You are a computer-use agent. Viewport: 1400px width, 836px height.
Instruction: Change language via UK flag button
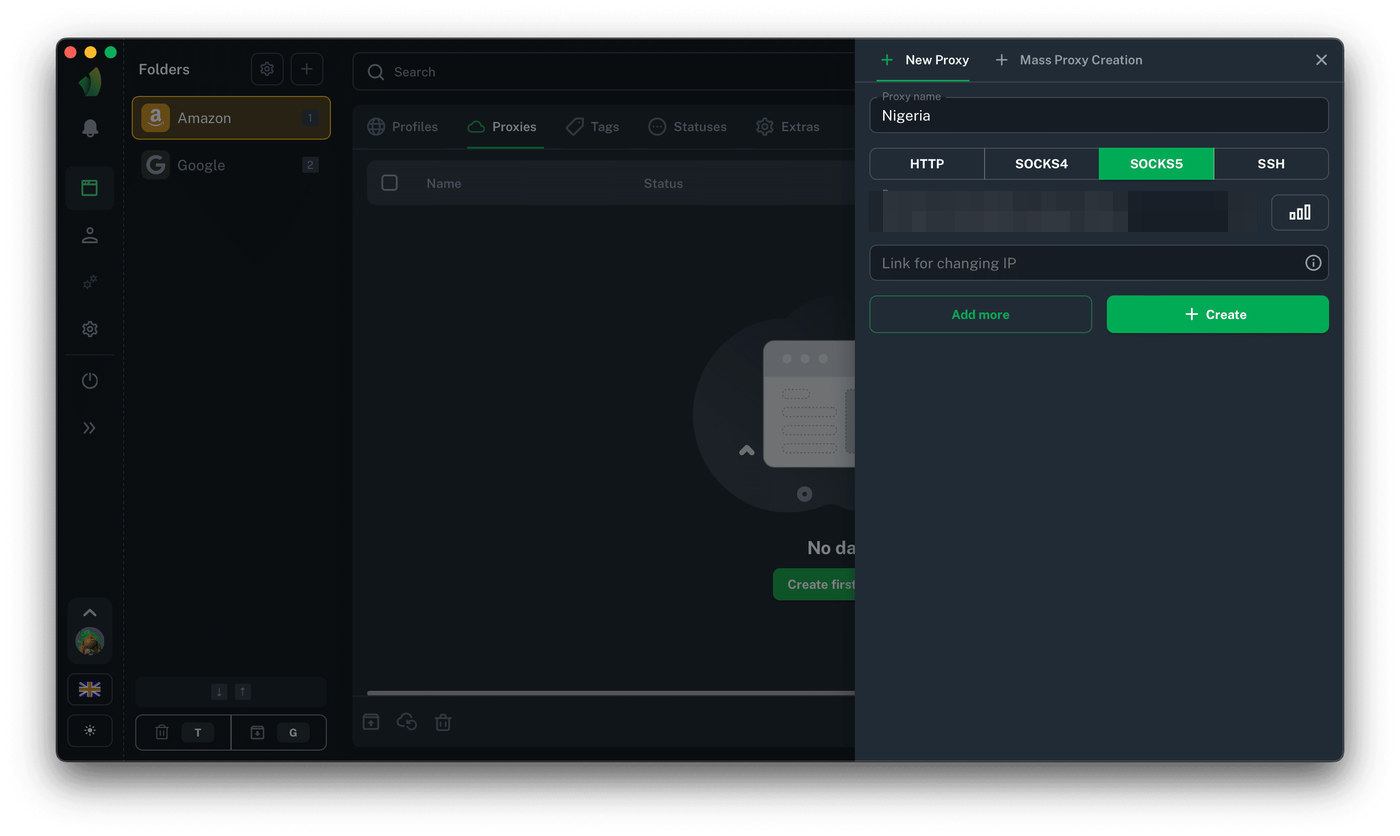coord(90,689)
